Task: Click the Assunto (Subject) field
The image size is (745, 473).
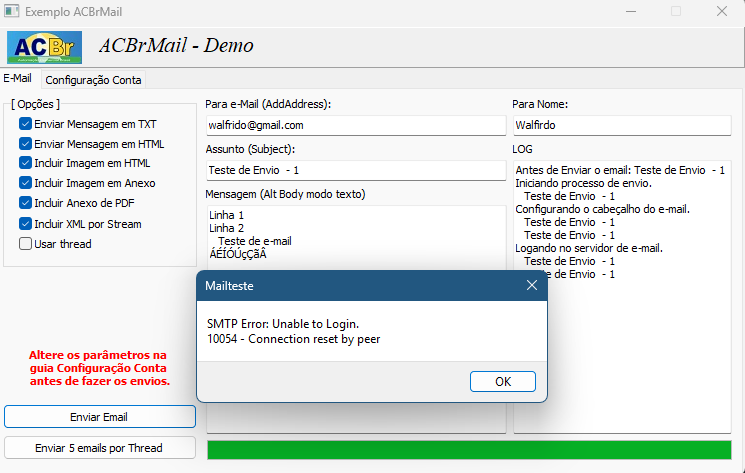Action: (356, 170)
